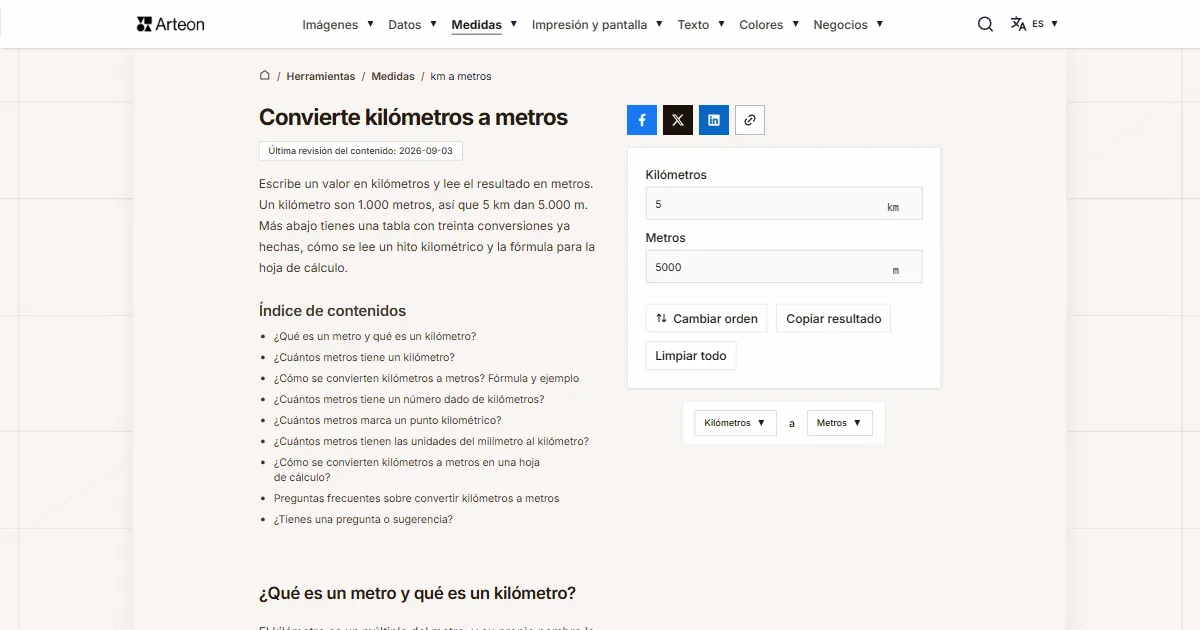This screenshot has height=630, width=1200.
Task: Expand the Imágenes menu
Action: (x=338, y=24)
